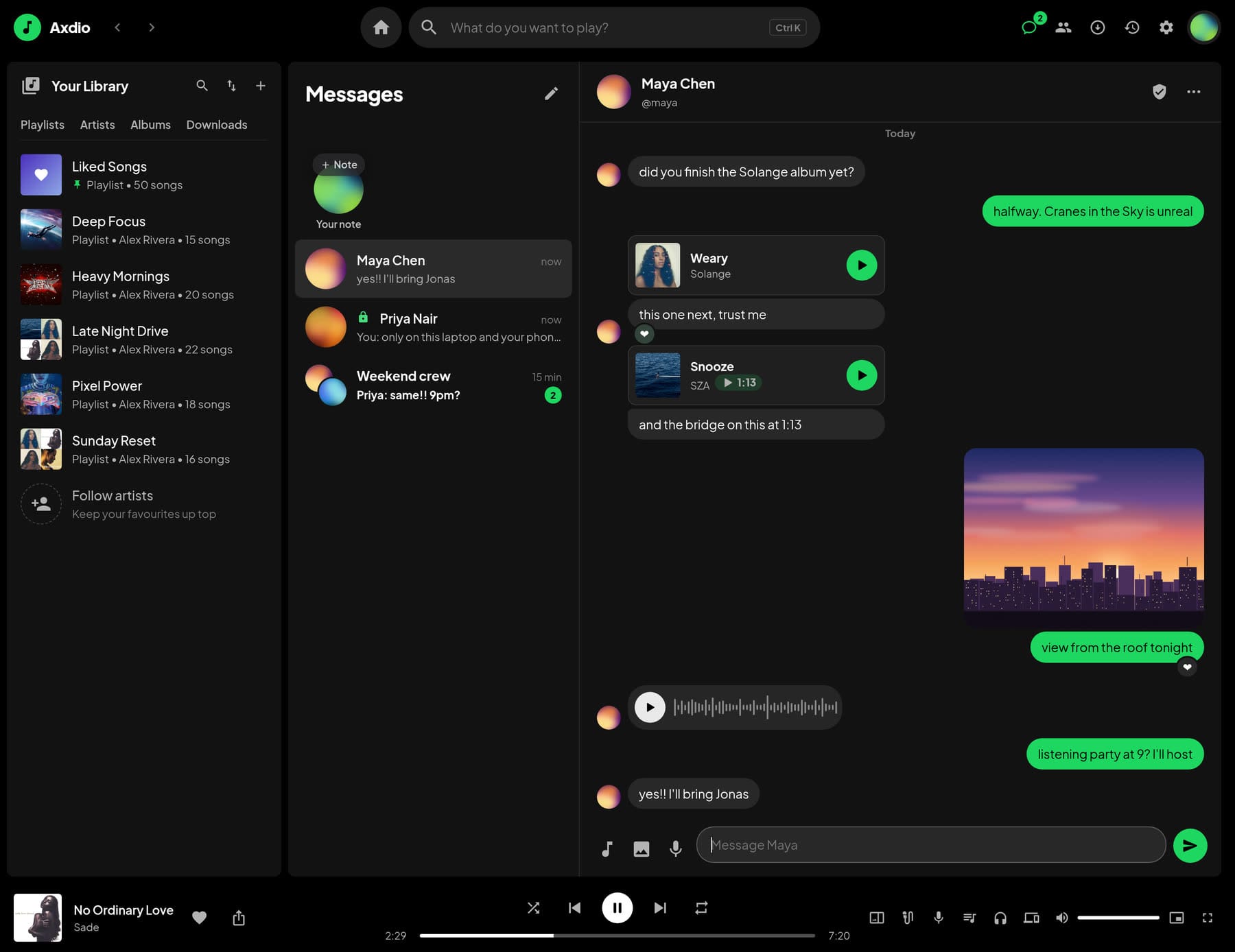1235x952 pixels.
Task: Click the Home button in top bar
Action: [x=381, y=27]
